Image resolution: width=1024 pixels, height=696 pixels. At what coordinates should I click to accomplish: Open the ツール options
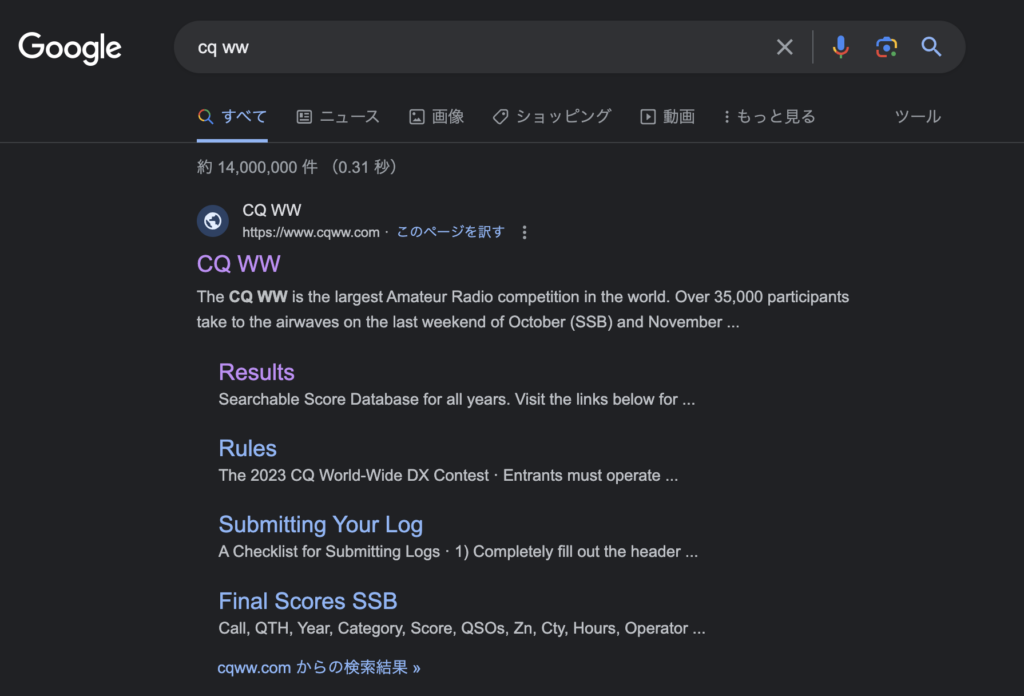918,117
